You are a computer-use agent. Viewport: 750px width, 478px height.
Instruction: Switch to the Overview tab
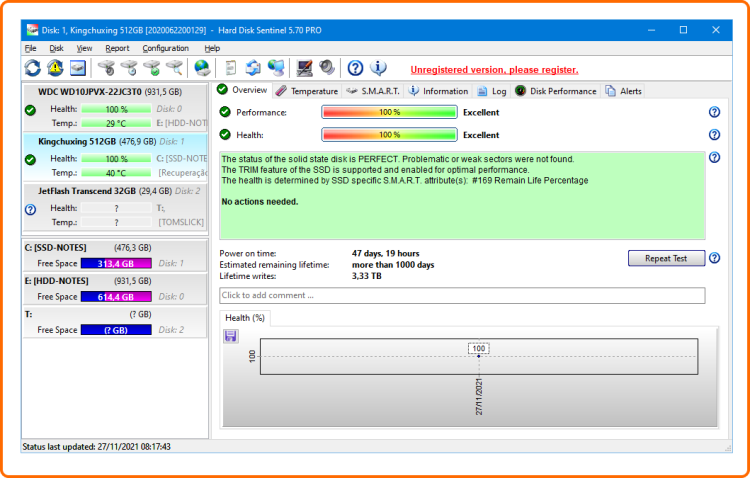coord(242,90)
